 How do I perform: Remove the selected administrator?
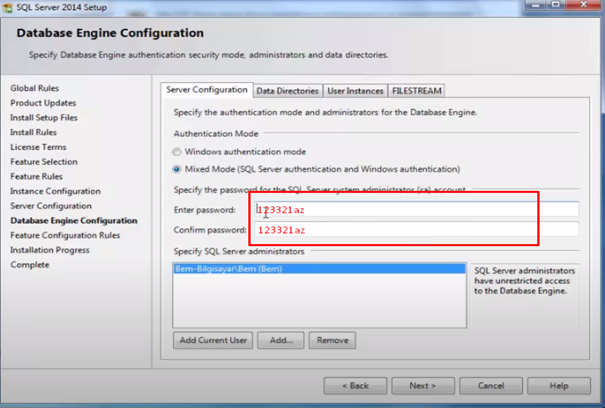[333, 340]
